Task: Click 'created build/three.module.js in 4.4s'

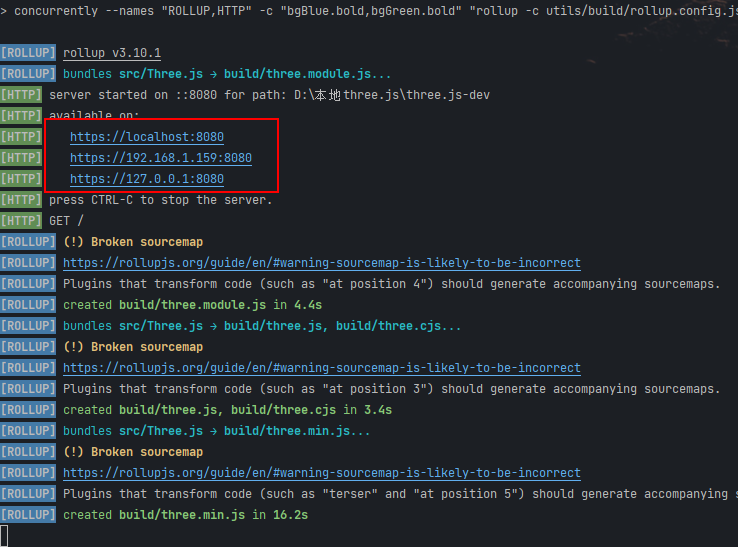Action: [193, 305]
